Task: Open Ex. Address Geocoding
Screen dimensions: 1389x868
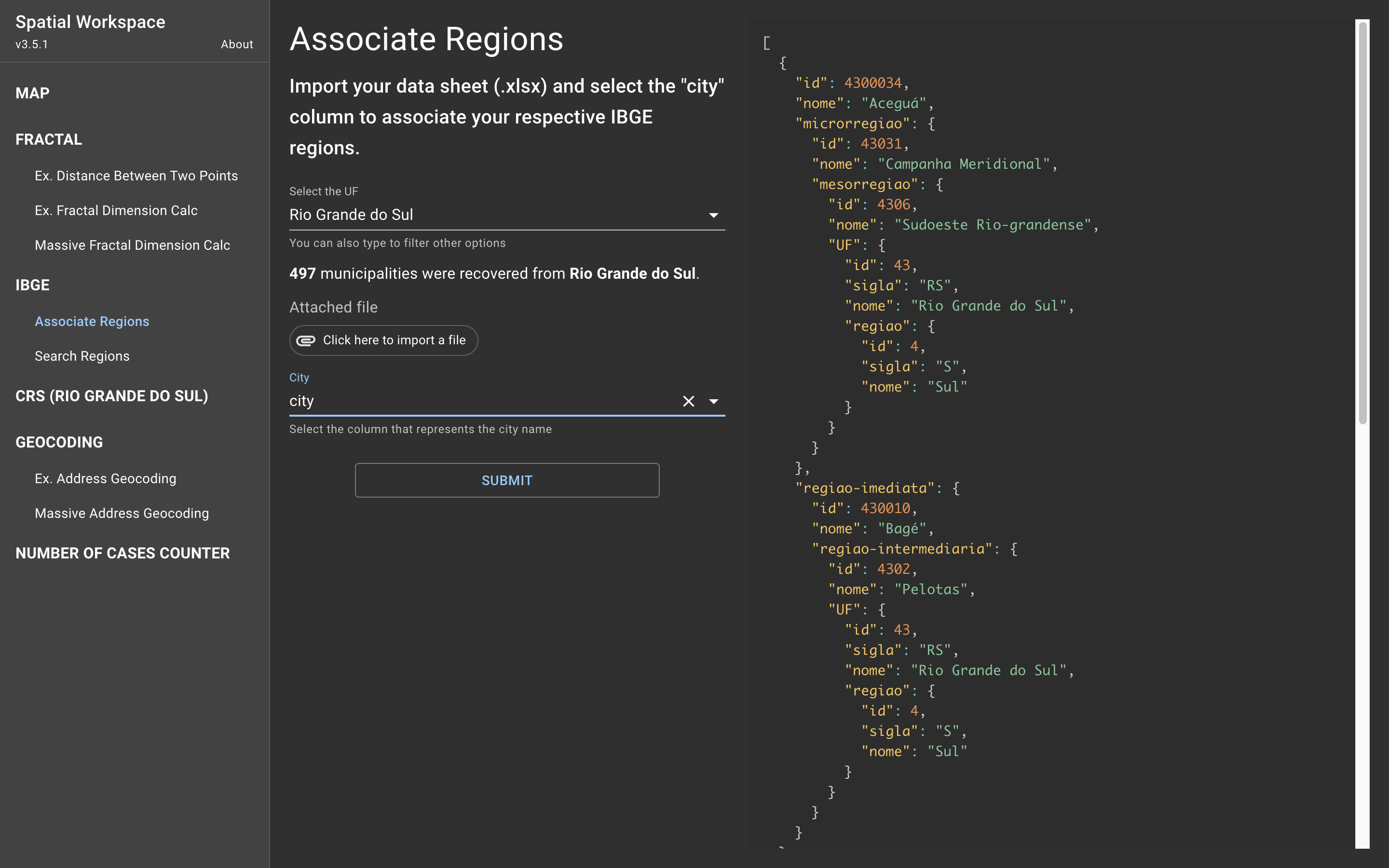Action: (106, 478)
